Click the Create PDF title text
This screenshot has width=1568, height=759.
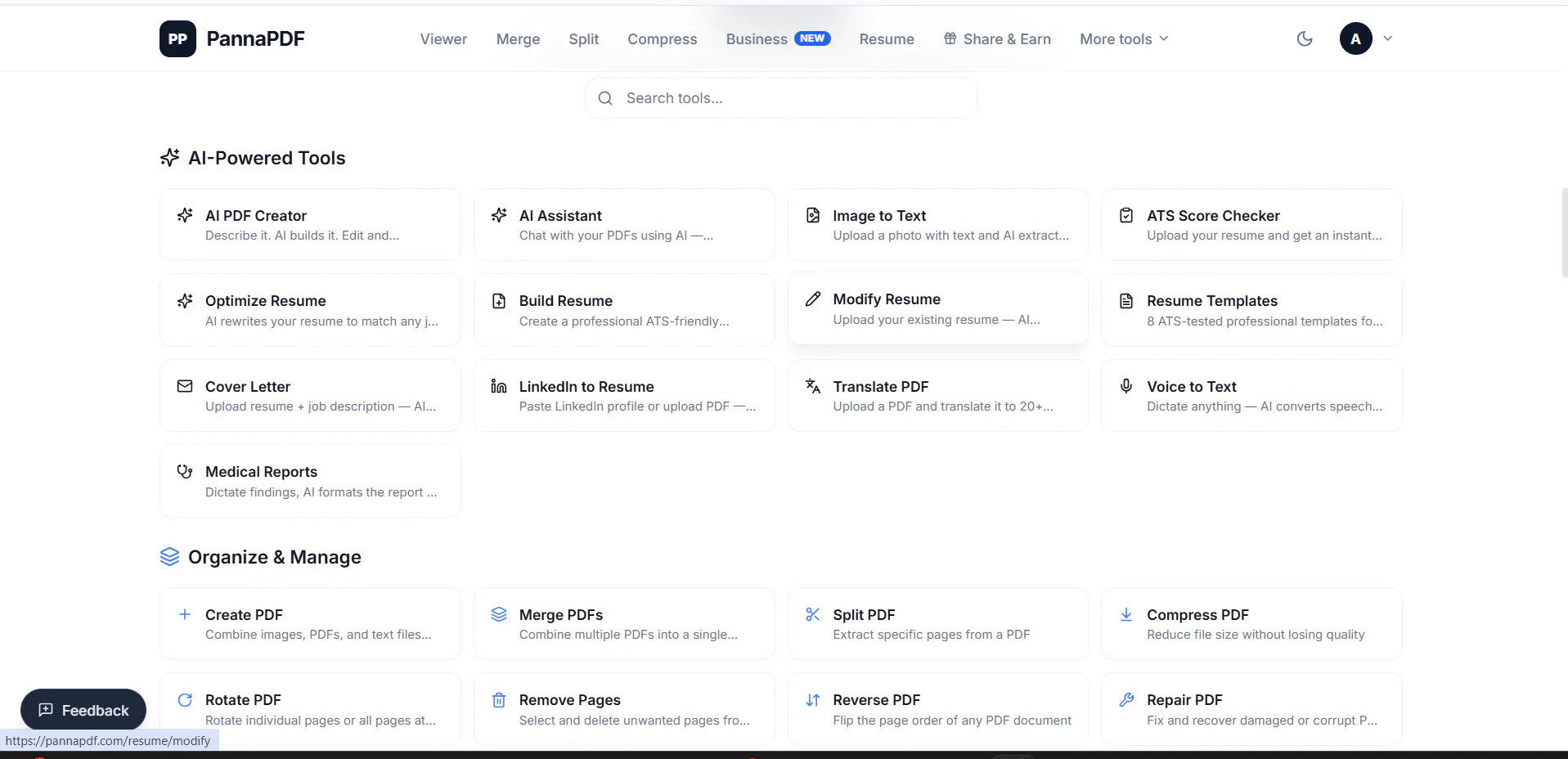[244, 615]
